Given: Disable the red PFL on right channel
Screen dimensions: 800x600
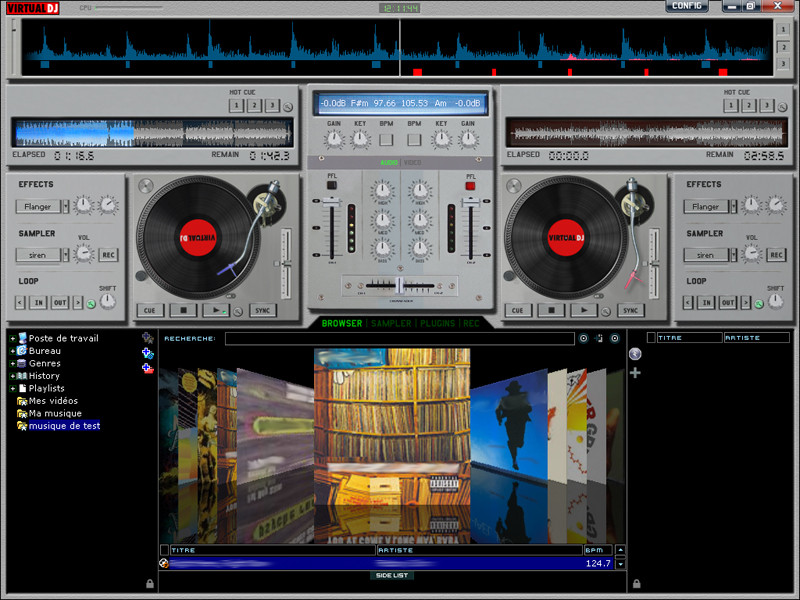Looking at the screenshot, I should (x=469, y=185).
